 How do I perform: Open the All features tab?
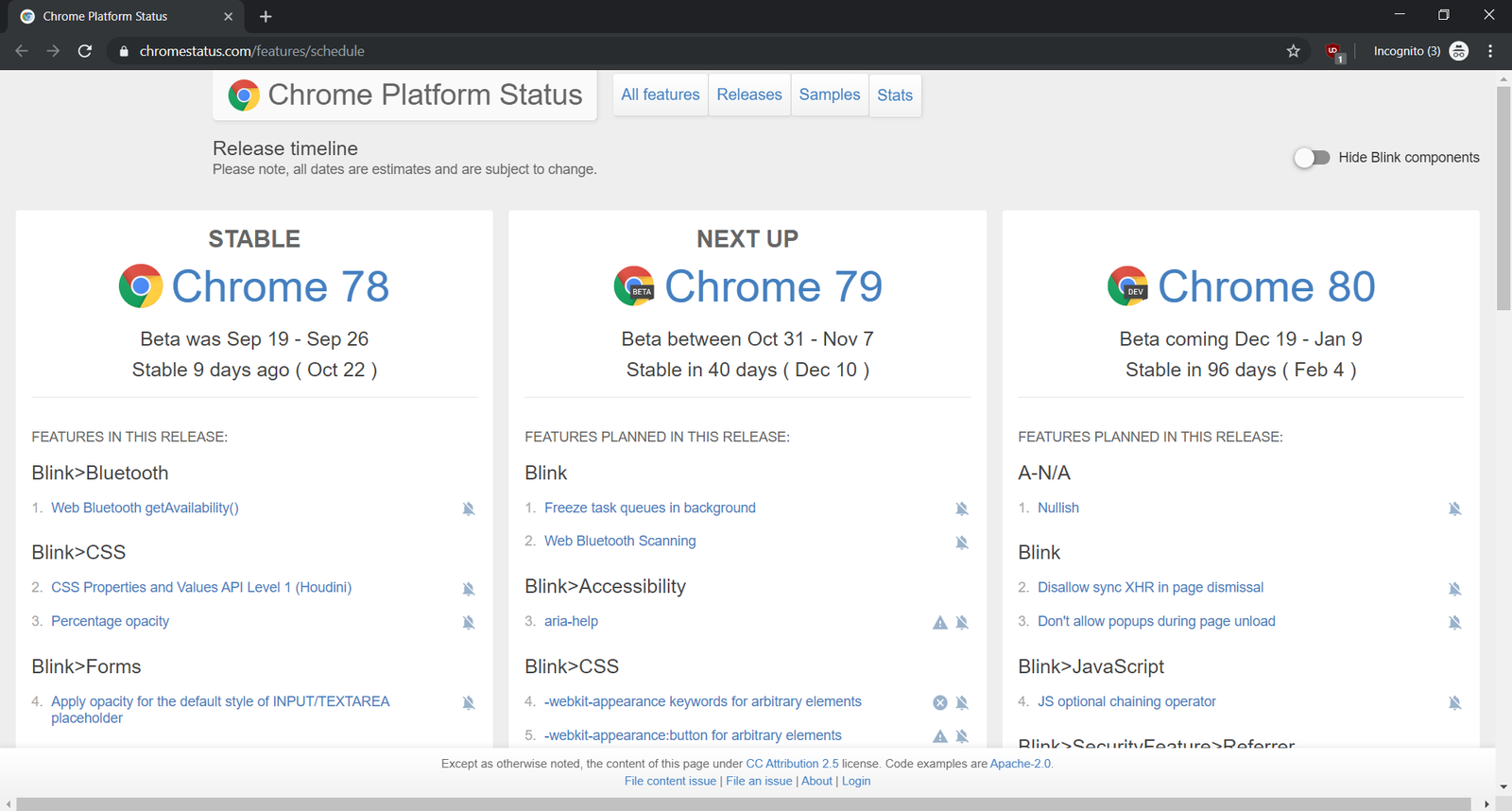coord(660,95)
